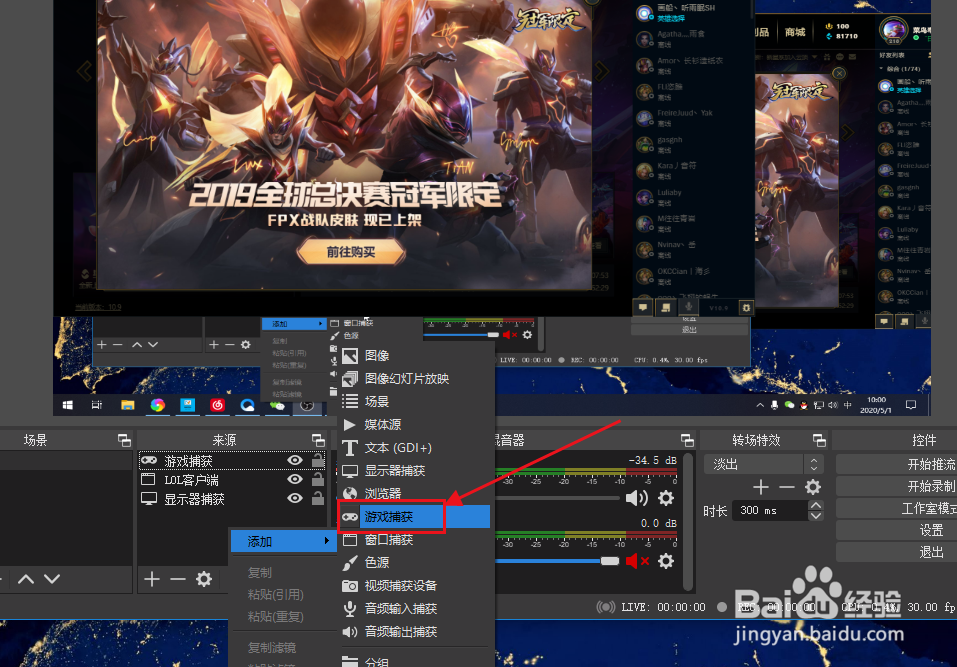Click the mixer panel vertical scrollbar
Viewport: 957px width, 667px height.
pos(688,522)
